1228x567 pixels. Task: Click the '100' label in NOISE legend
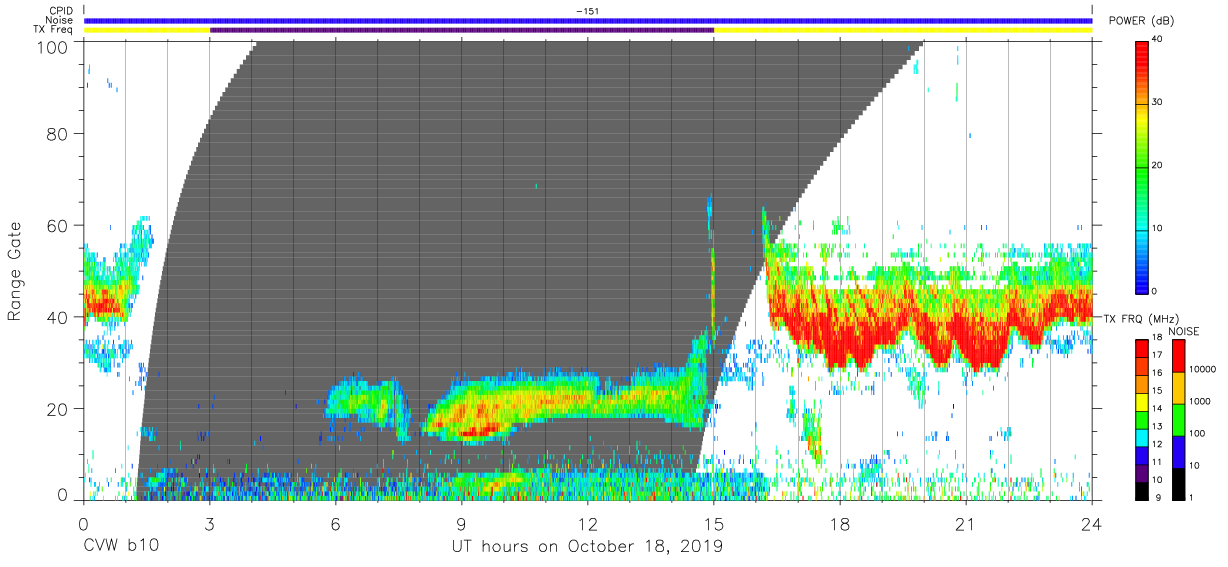pyautogui.click(x=1198, y=434)
